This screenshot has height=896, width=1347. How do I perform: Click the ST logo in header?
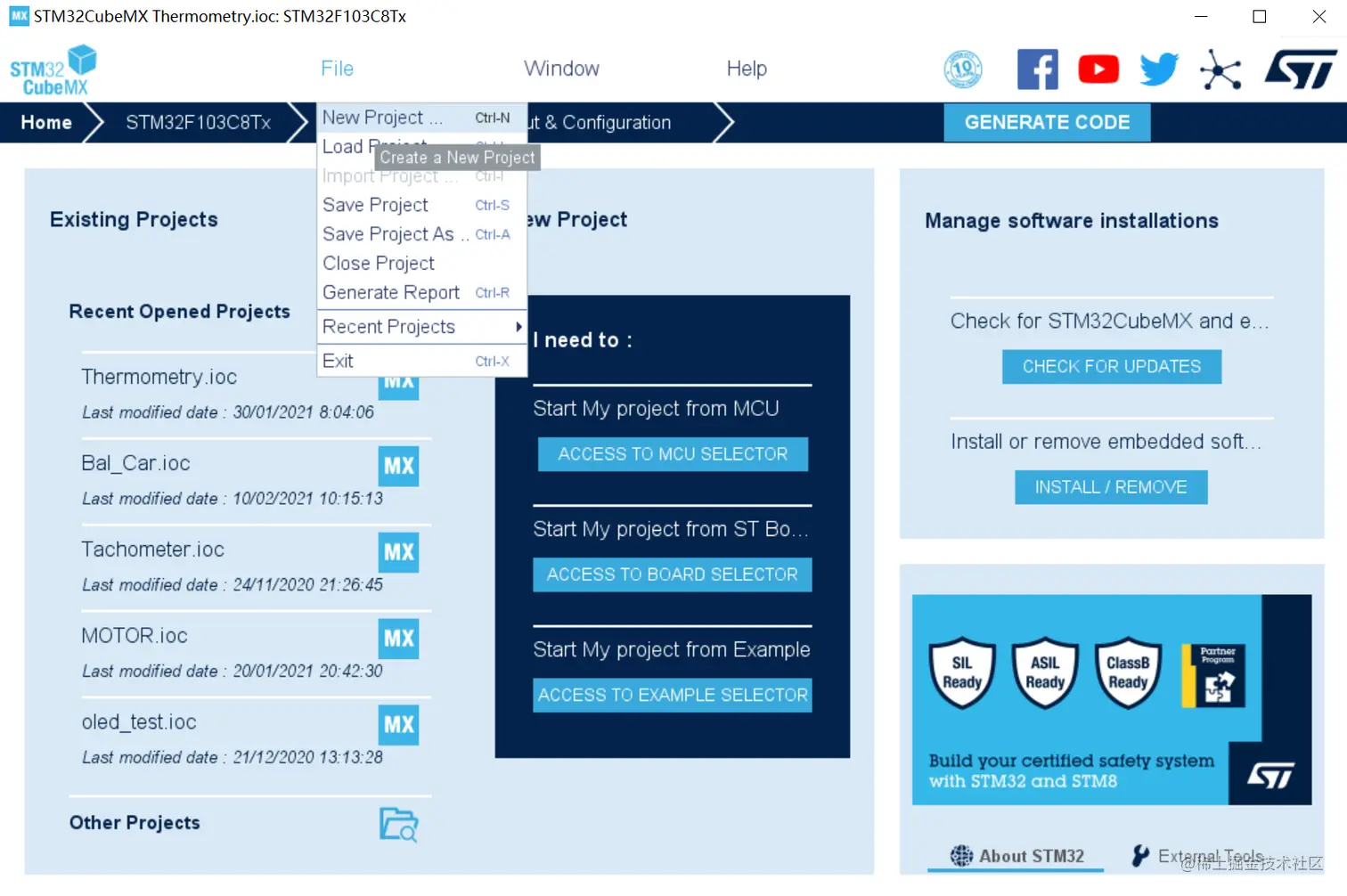point(1301,69)
